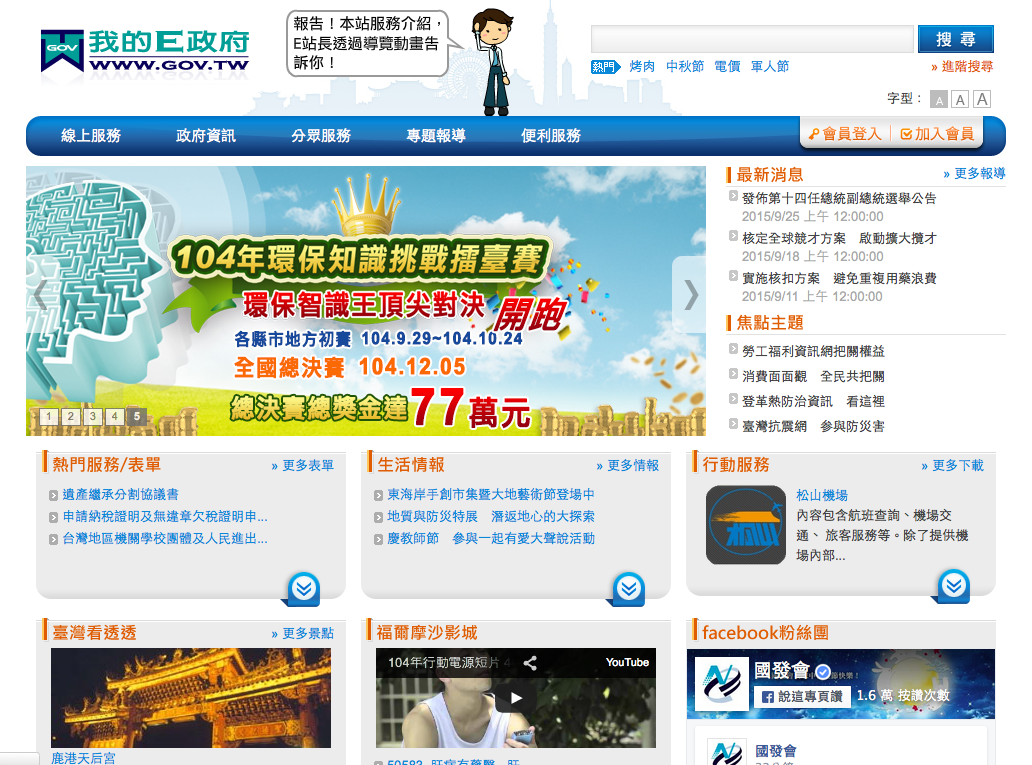Image resolution: width=1032 pixels, height=765 pixels.
Task: Expand the 熱門服務/表單 panel arrow
Action: (x=303, y=588)
